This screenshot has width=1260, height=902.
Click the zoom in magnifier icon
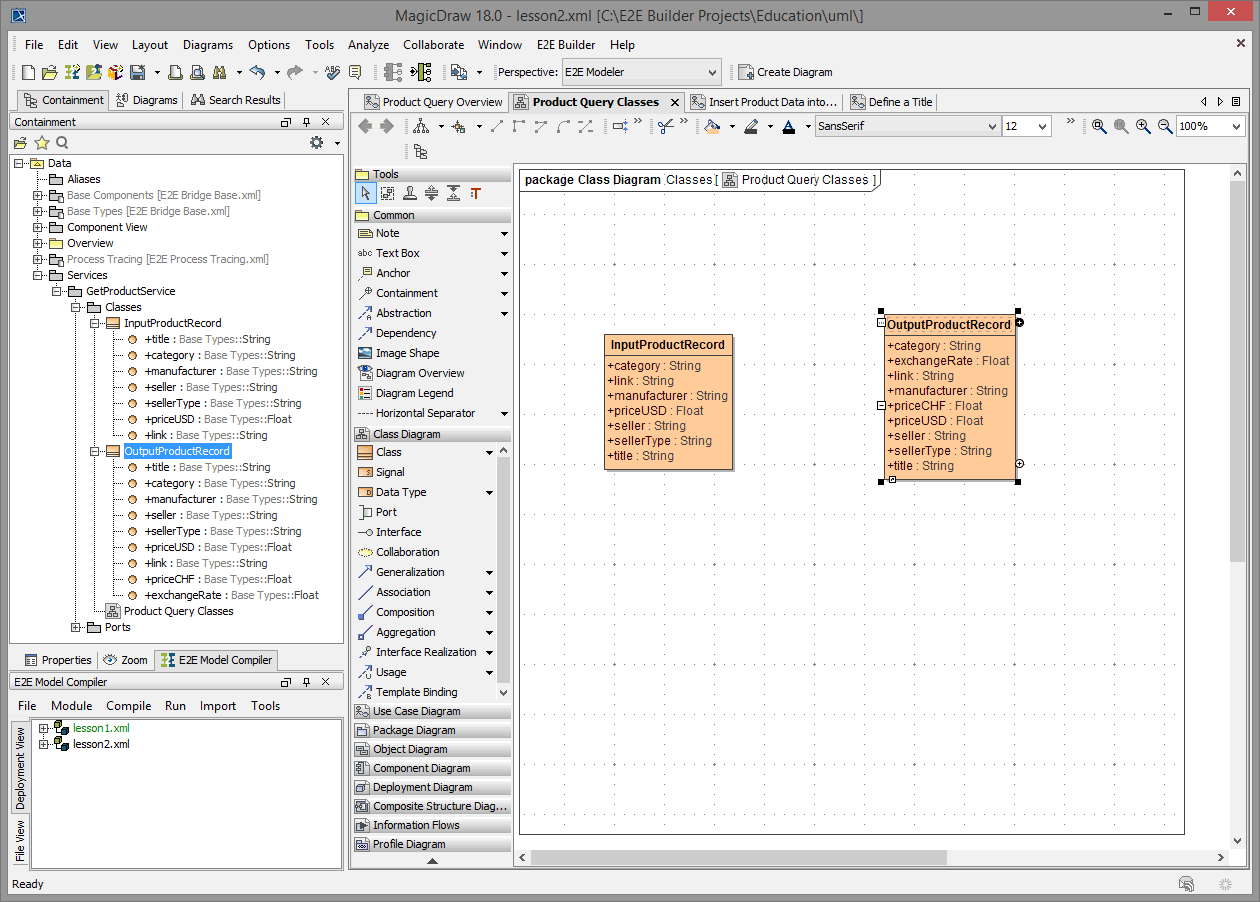pos(1143,126)
